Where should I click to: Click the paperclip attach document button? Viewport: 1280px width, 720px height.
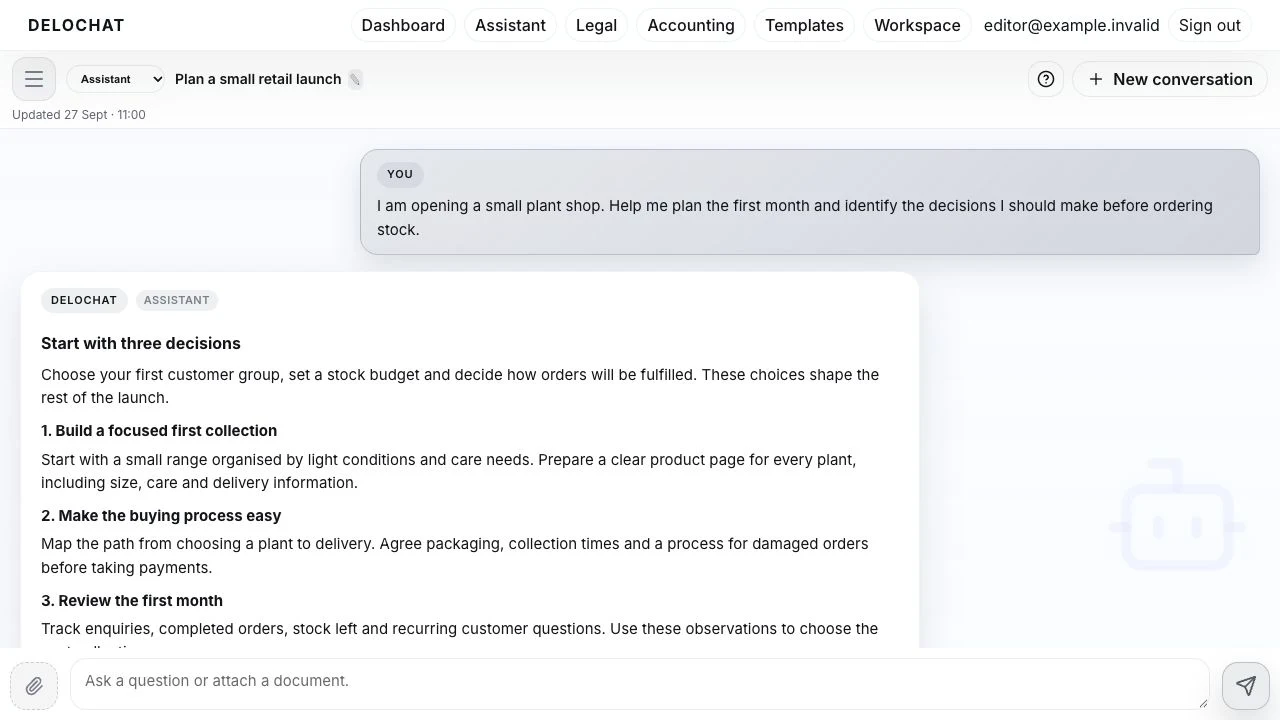tap(34, 686)
